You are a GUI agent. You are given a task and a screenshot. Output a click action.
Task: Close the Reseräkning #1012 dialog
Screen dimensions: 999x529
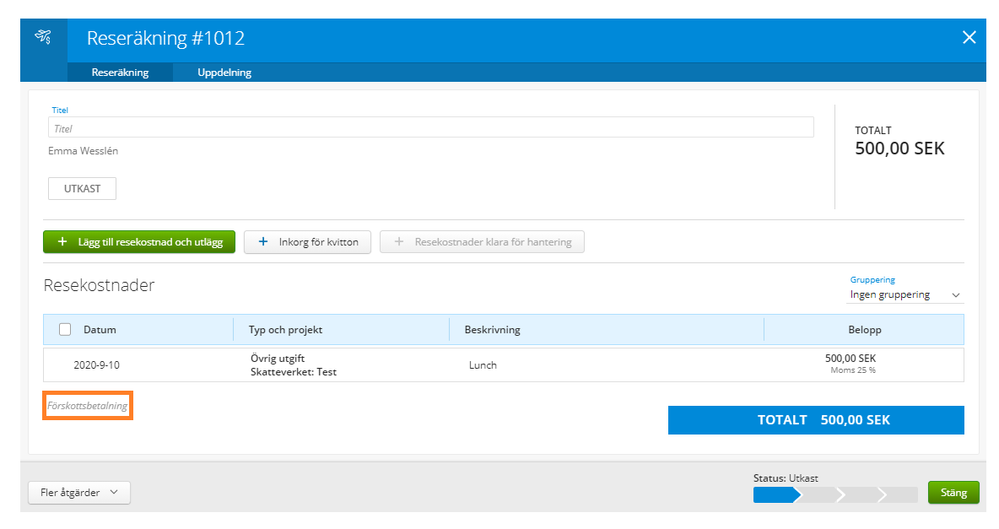[968, 38]
